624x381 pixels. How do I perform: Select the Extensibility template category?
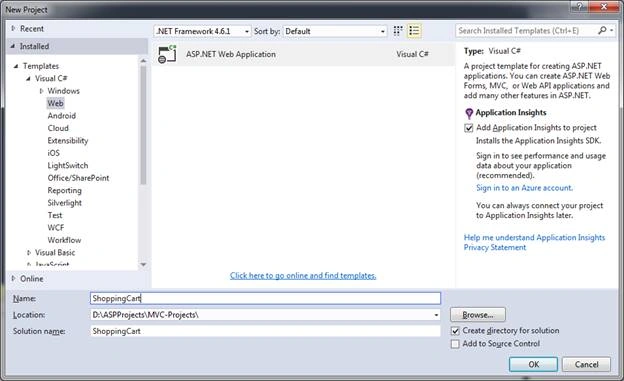click(x=68, y=141)
